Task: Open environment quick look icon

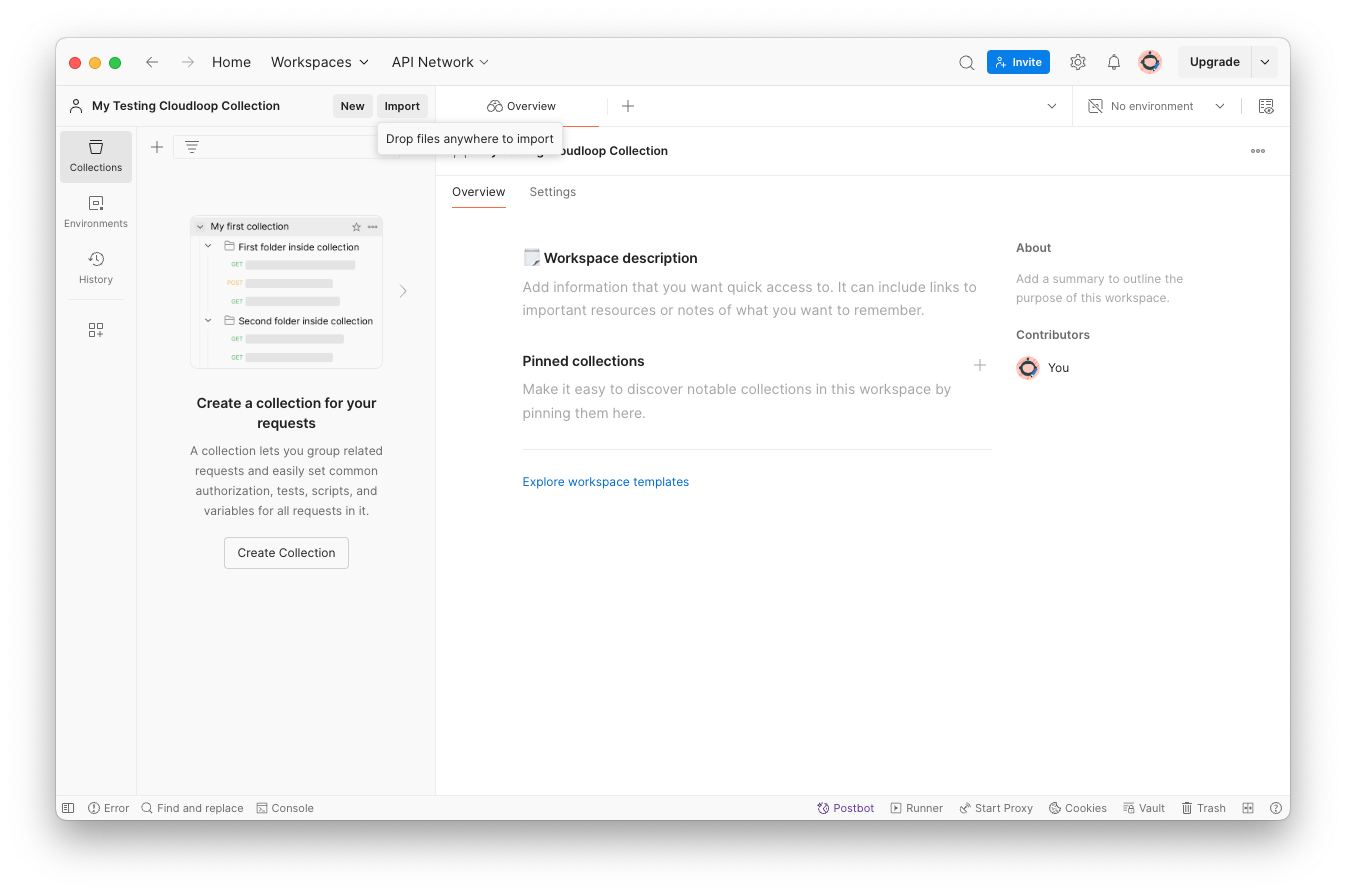Action: click(1266, 106)
